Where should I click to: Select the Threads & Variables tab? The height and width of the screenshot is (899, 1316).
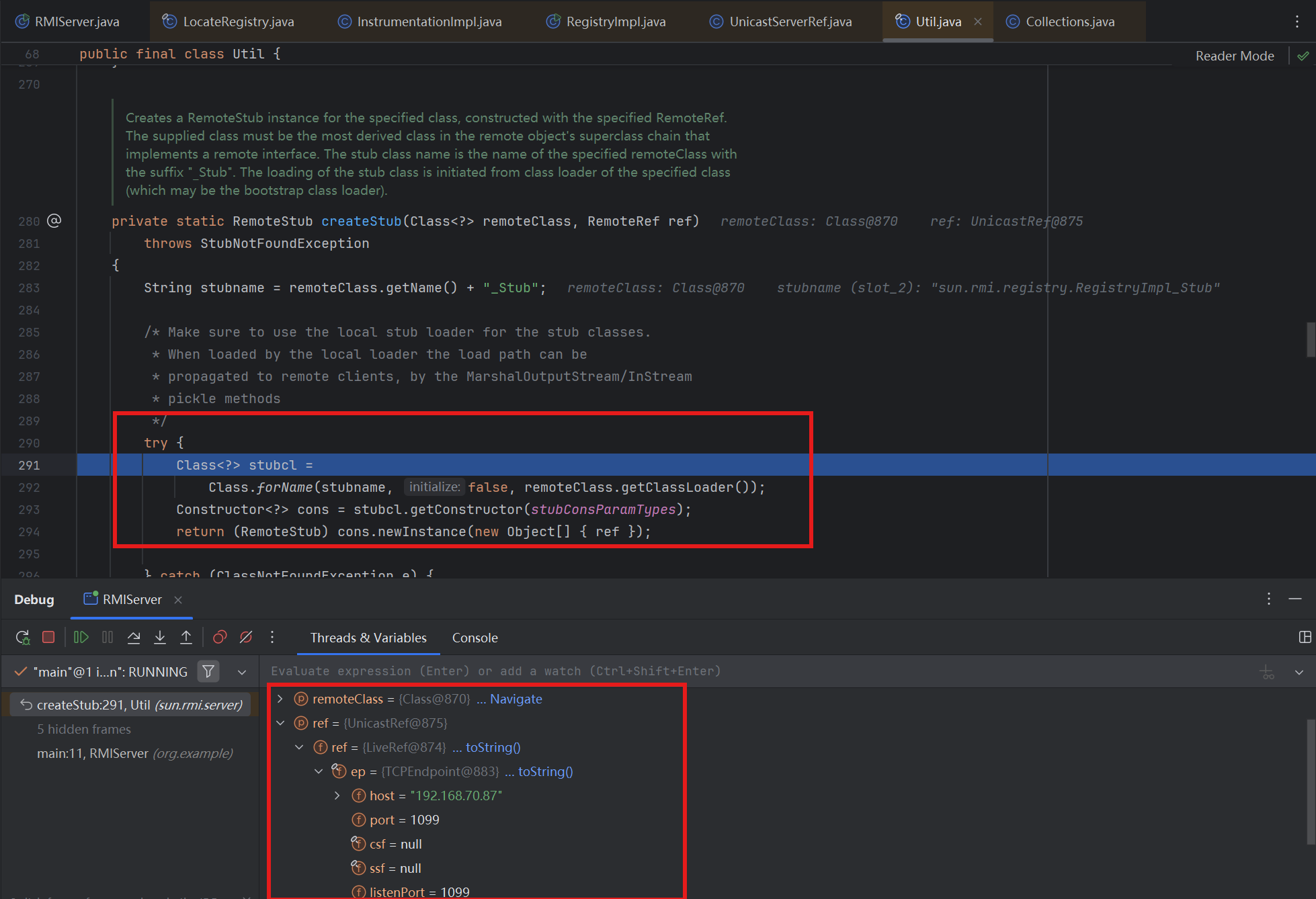(x=368, y=638)
